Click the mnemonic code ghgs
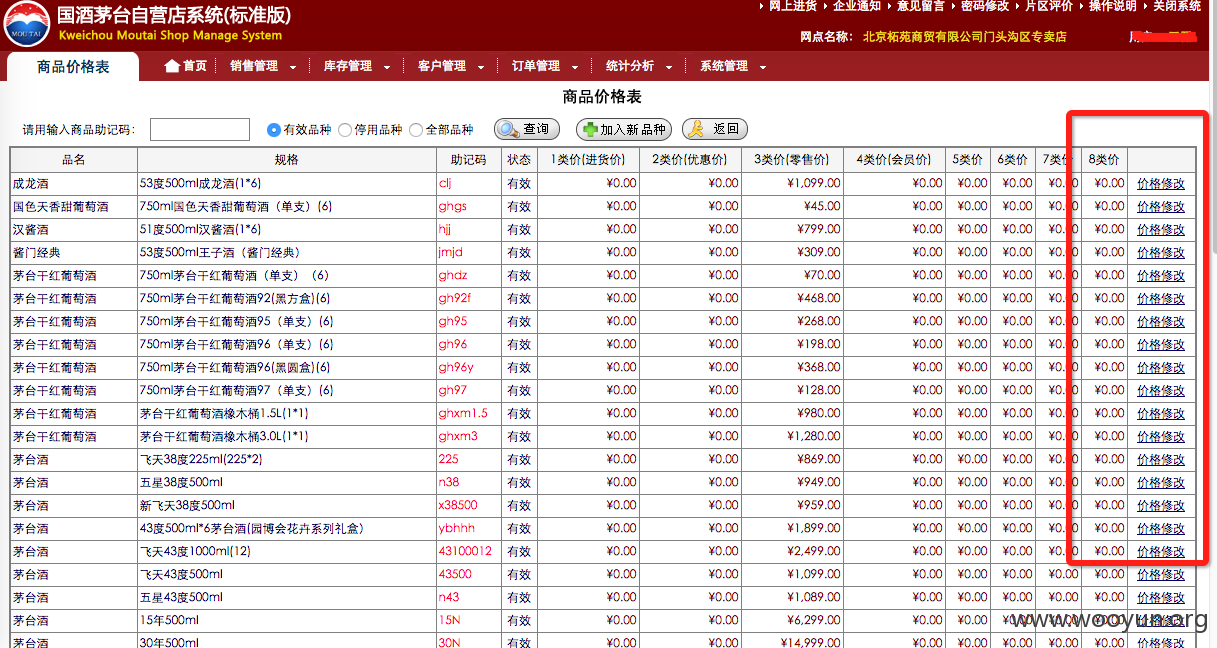Image resolution: width=1217 pixels, height=648 pixels. coord(452,207)
